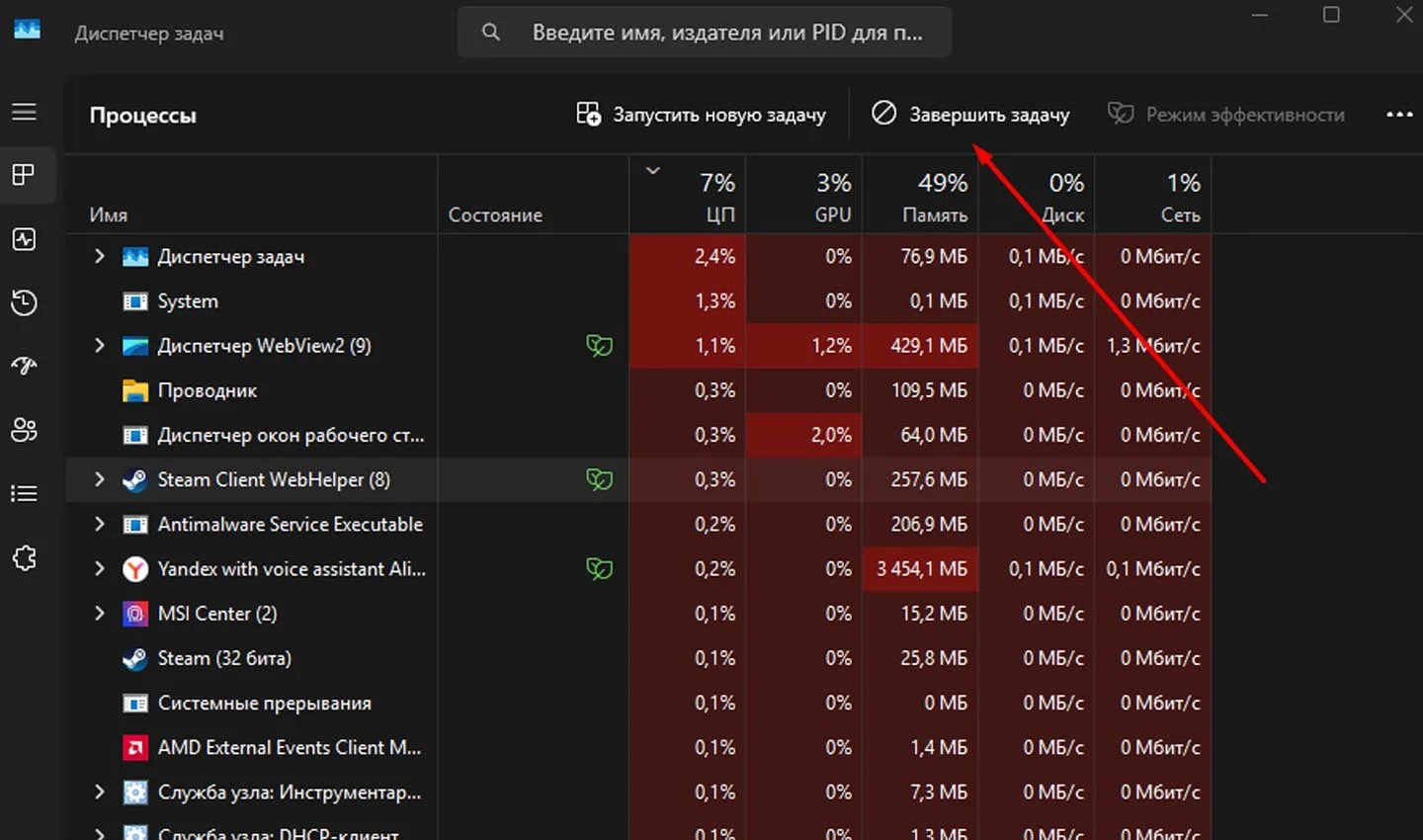Open the Users sidebar icon
This screenshot has height=840, width=1423.
(24, 430)
